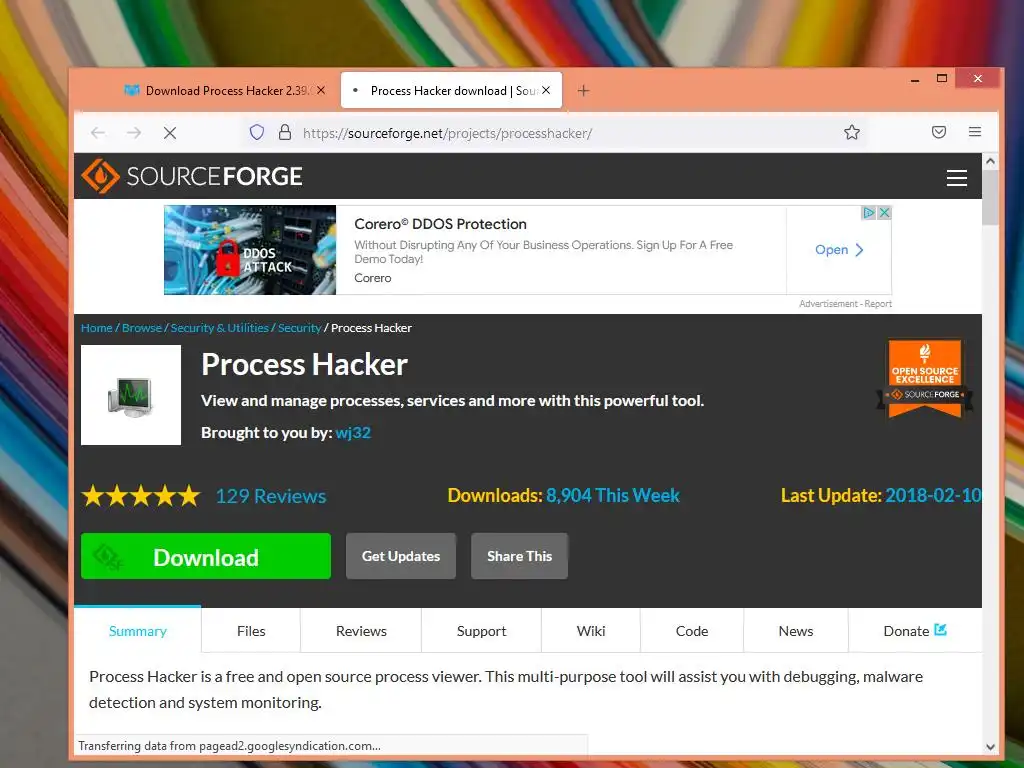Viewport: 1024px width, 768px height.
Task: Click the padlock site security icon
Action: click(x=285, y=133)
